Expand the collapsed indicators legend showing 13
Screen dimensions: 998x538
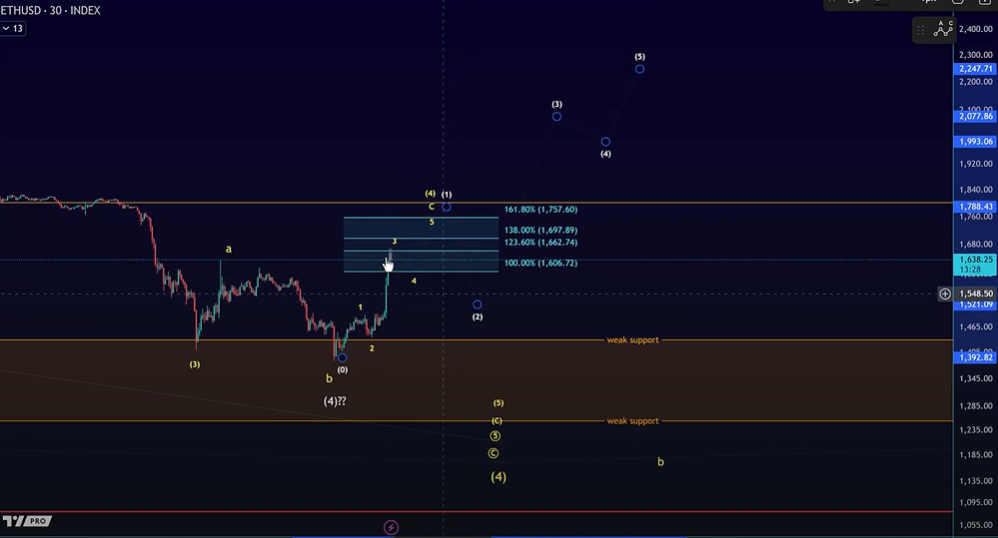click(13, 29)
